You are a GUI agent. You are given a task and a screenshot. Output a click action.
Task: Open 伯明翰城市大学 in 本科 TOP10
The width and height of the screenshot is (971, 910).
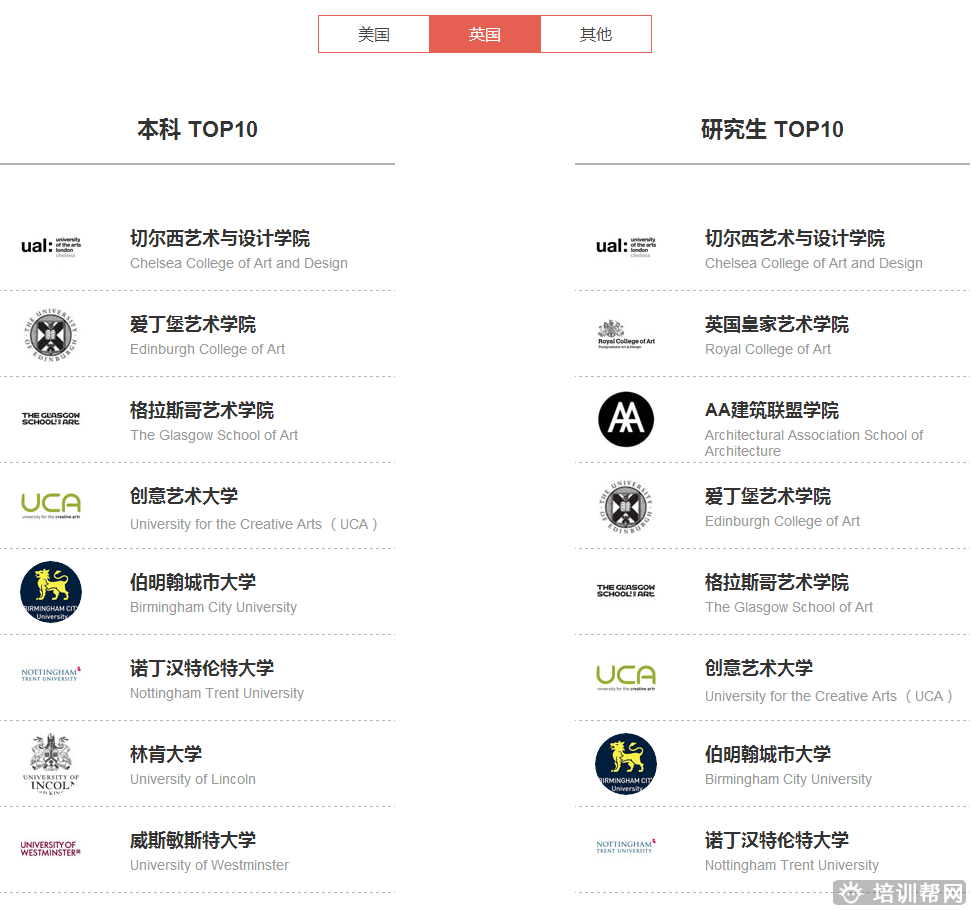[193, 582]
